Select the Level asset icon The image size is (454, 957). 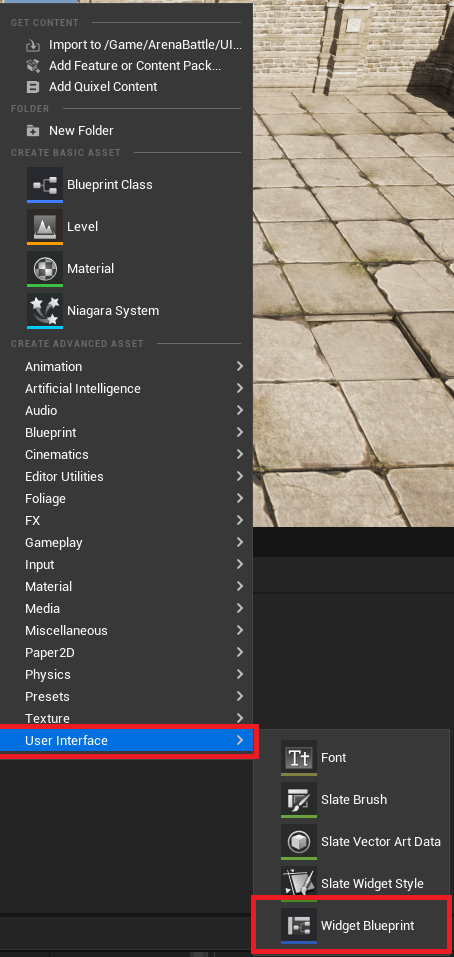click(45, 226)
